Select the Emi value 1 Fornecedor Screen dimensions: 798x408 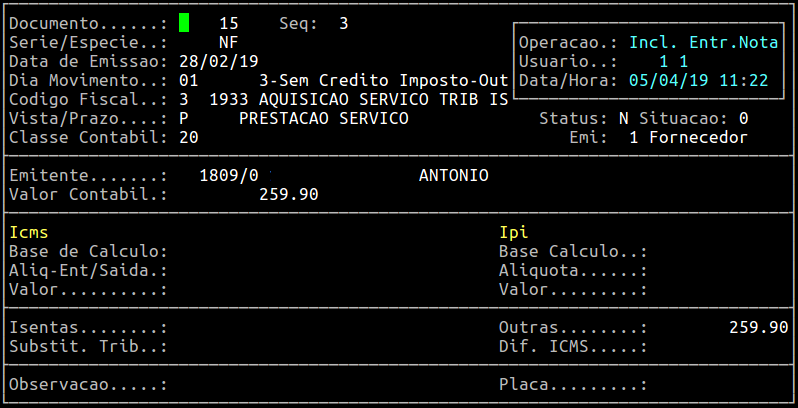(x=689, y=138)
